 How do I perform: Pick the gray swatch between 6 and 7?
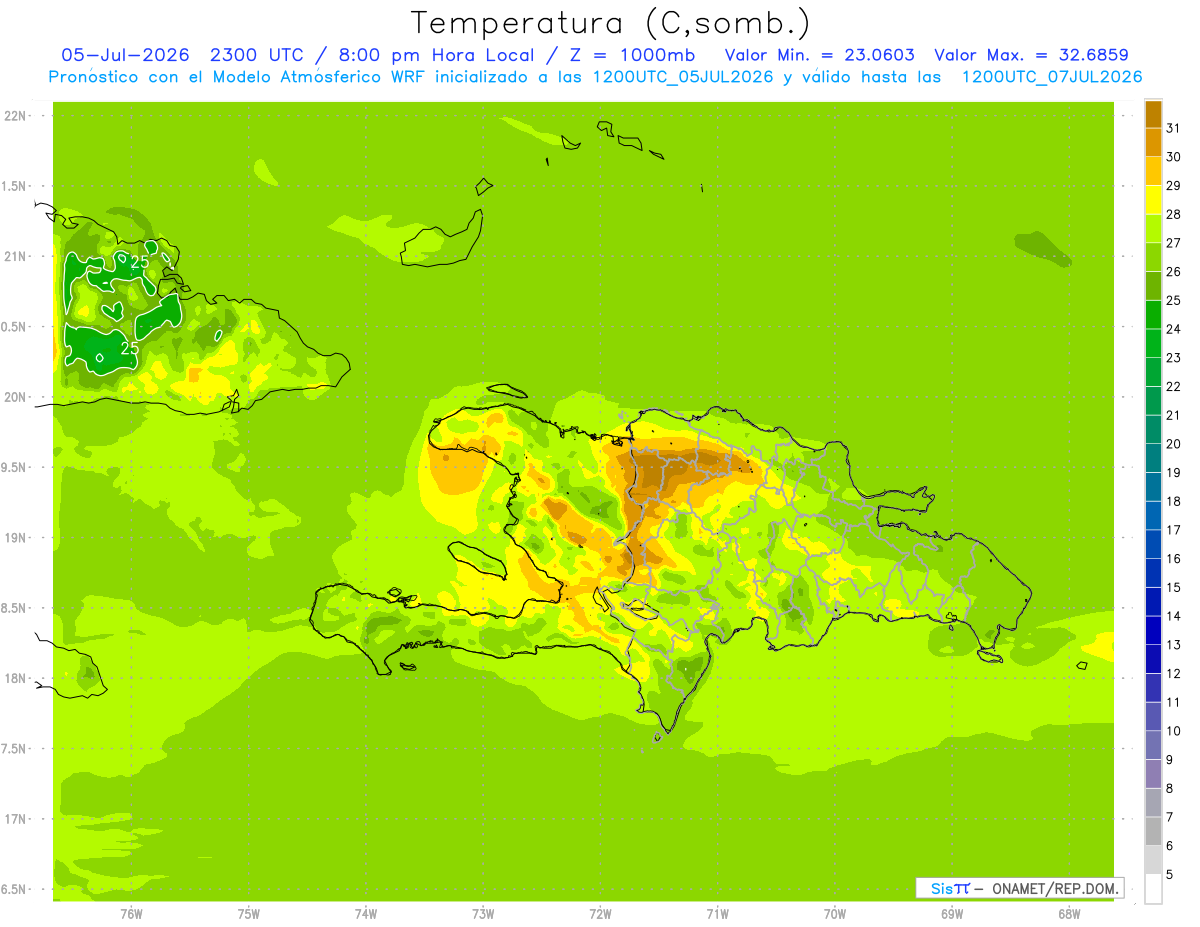click(1153, 831)
